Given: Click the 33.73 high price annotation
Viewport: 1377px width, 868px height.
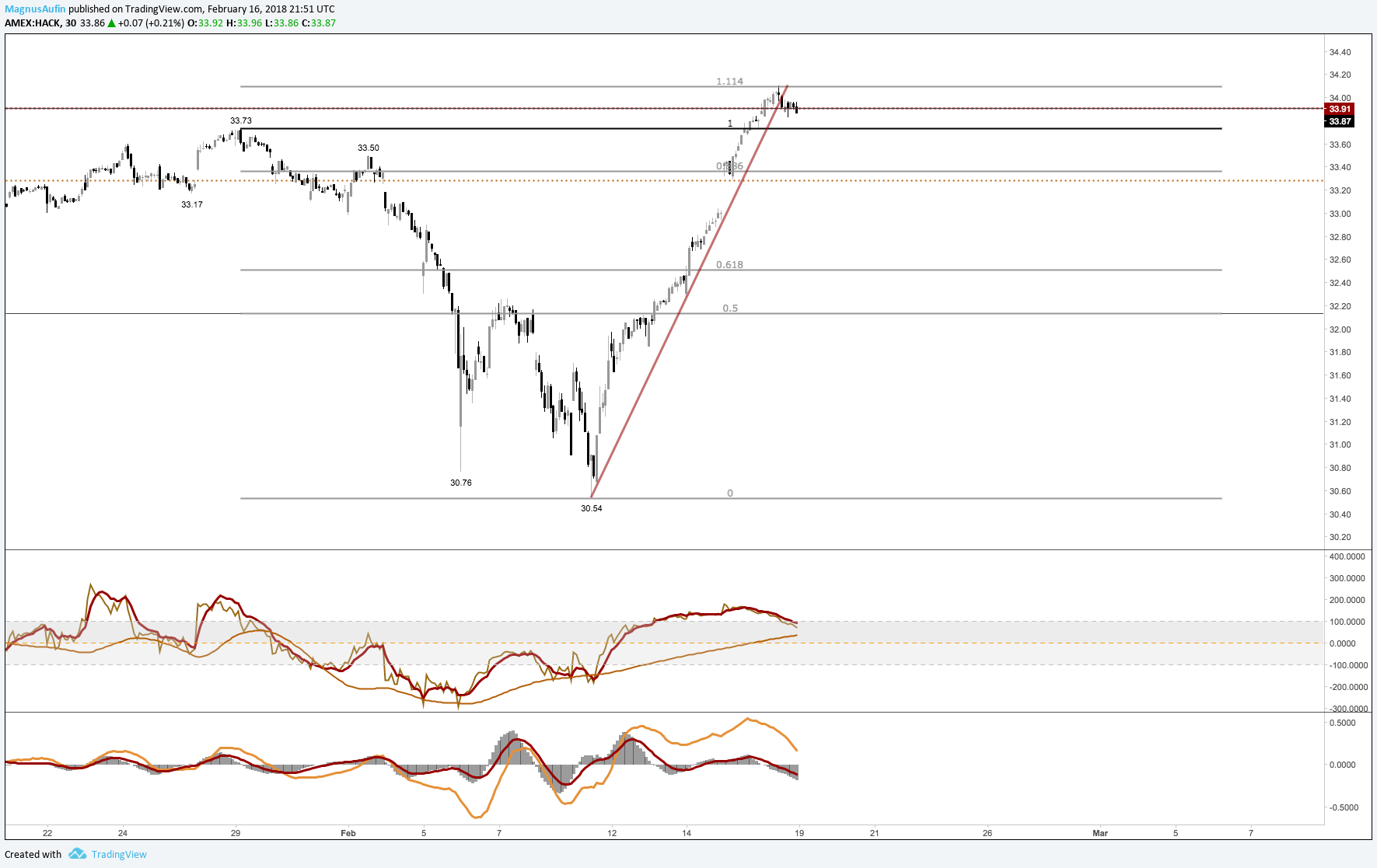Looking at the screenshot, I should [241, 120].
